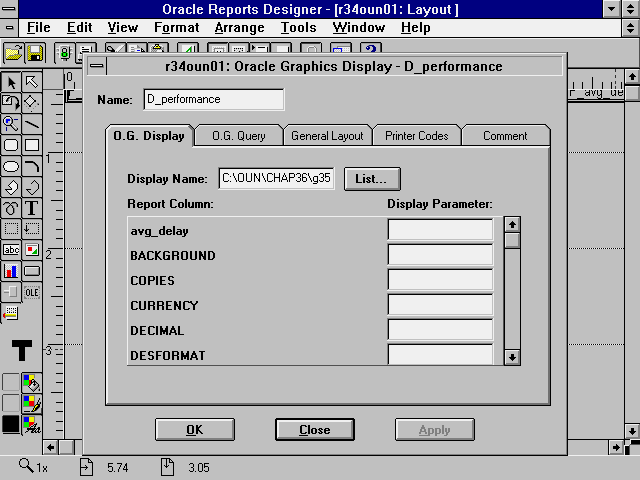Click the OK button
Screen dimensions: 640x480
[194, 430]
